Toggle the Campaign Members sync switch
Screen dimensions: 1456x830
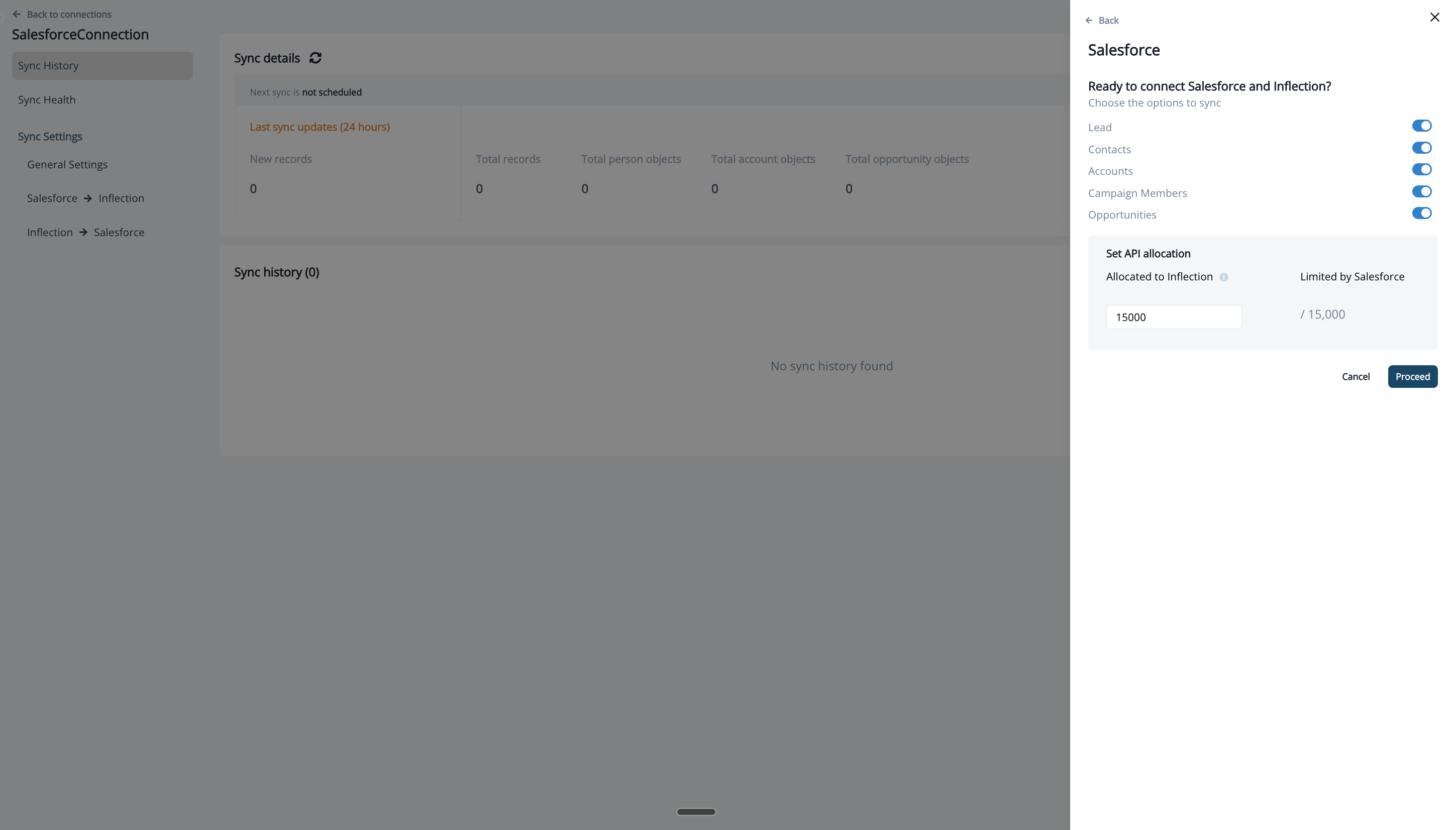point(1421,191)
